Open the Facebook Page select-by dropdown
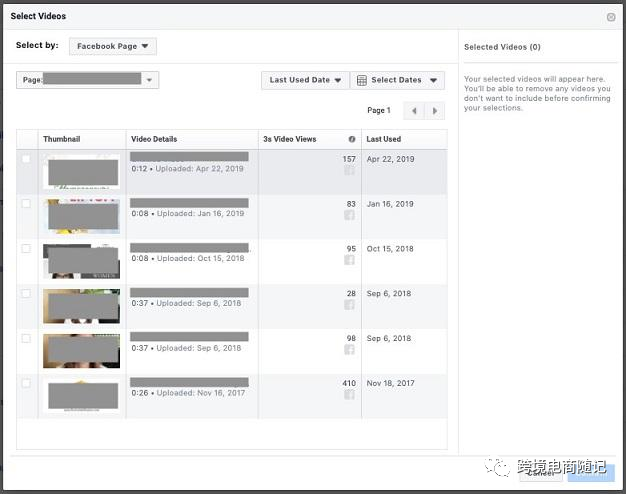This screenshot has height=494, width=626. point(113,46)
